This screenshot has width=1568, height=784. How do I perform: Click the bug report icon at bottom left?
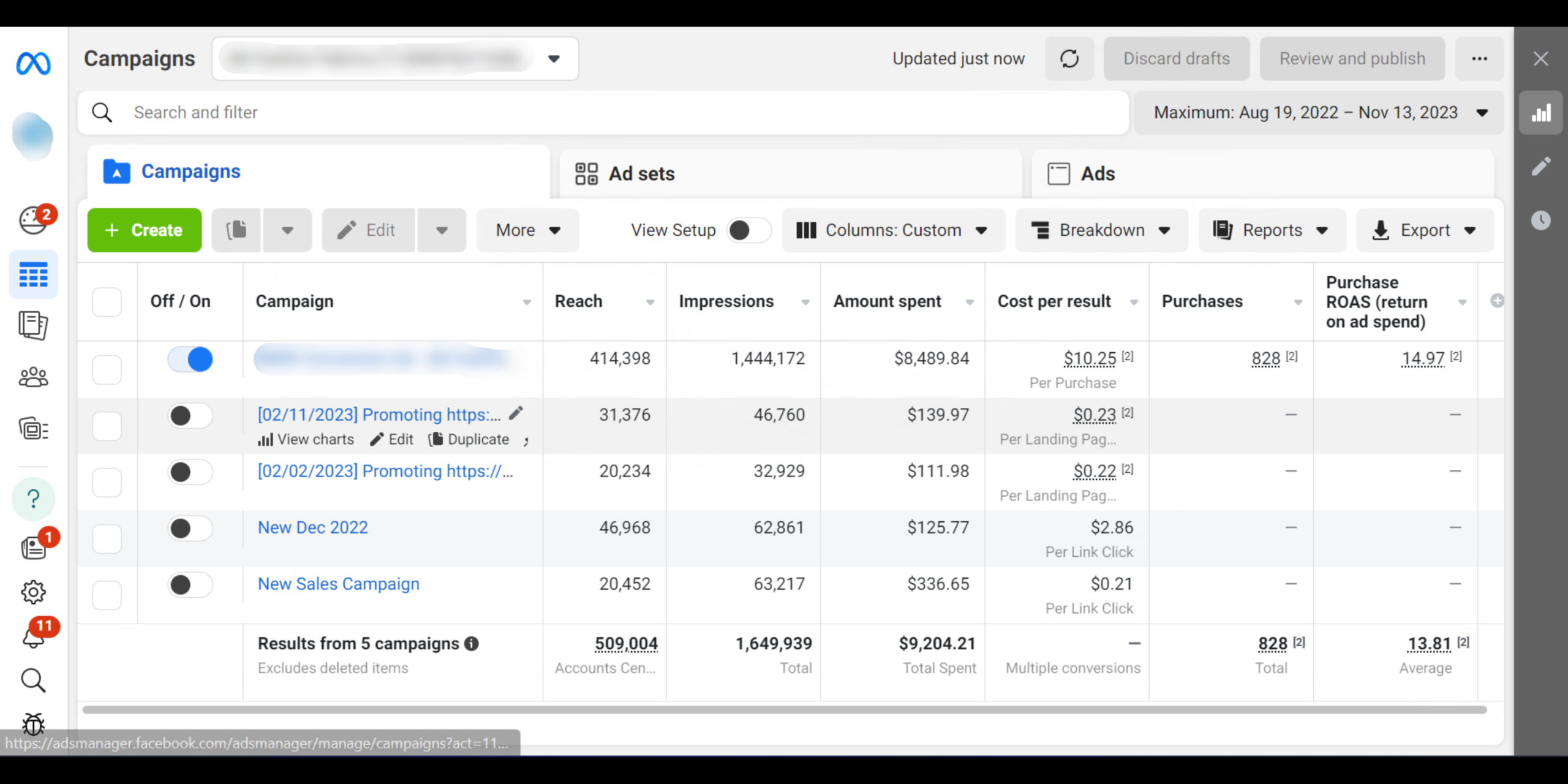(x=33, y=725)
